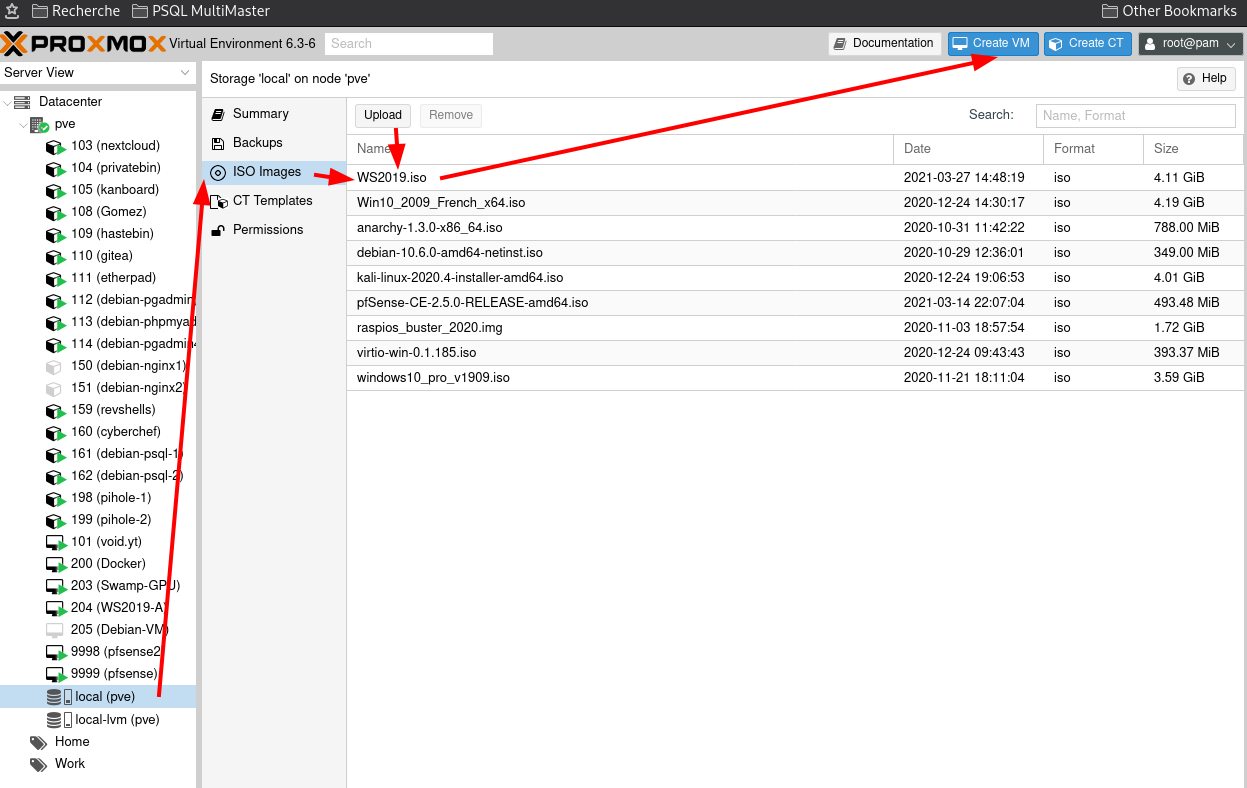This screenshot has height=788, width=1247.
Task: Select anarchy-1.3.0-x86_64.iso file
Action: click(x=430, y=228)
